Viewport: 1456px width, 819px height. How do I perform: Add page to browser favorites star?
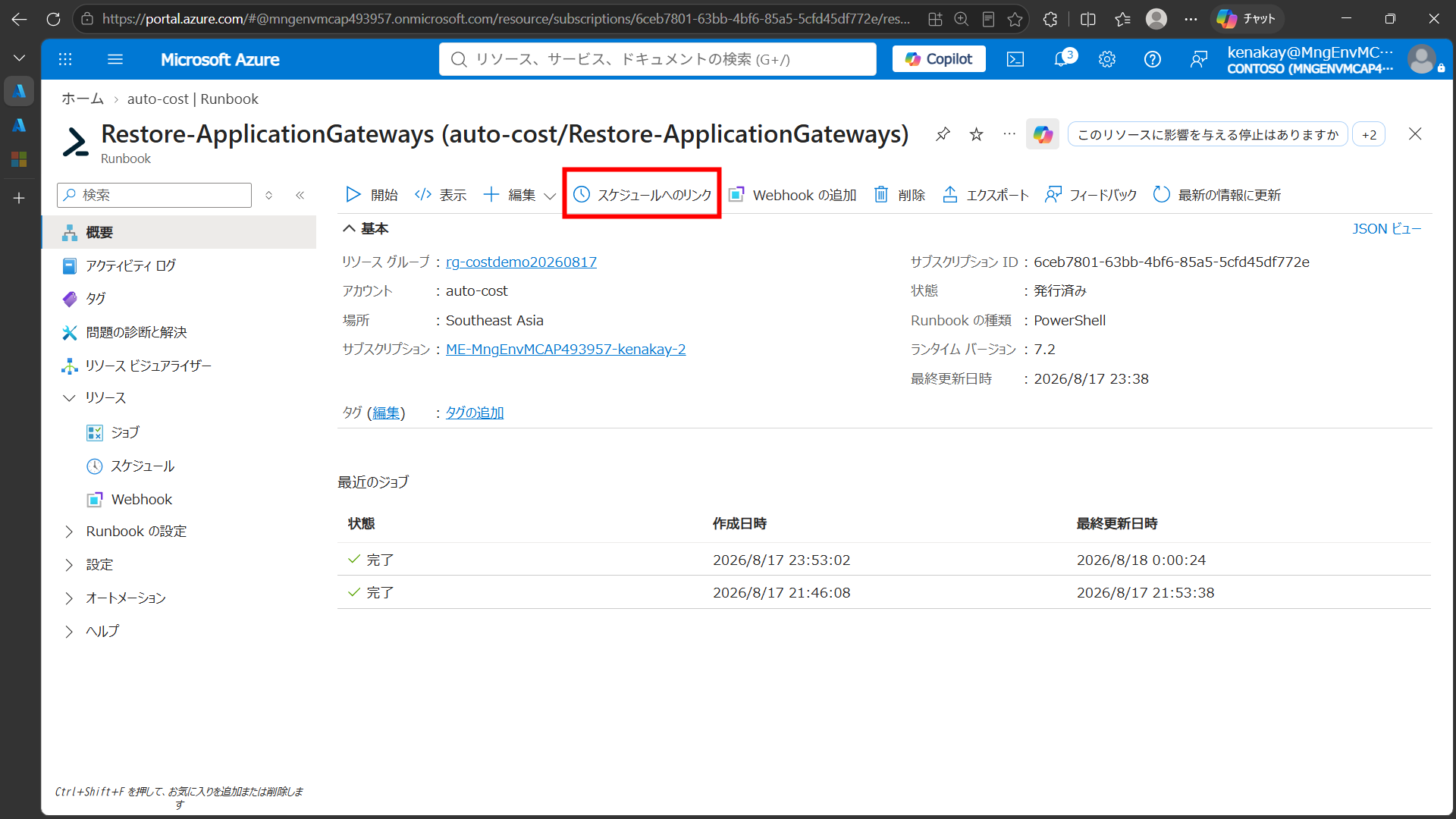1015,19
